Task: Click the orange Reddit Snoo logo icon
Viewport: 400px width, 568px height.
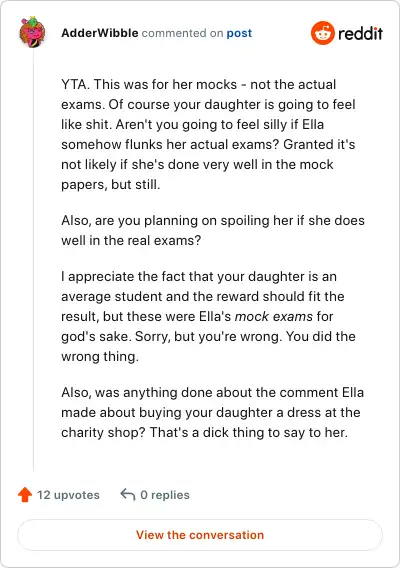Action: click(322, 33)
